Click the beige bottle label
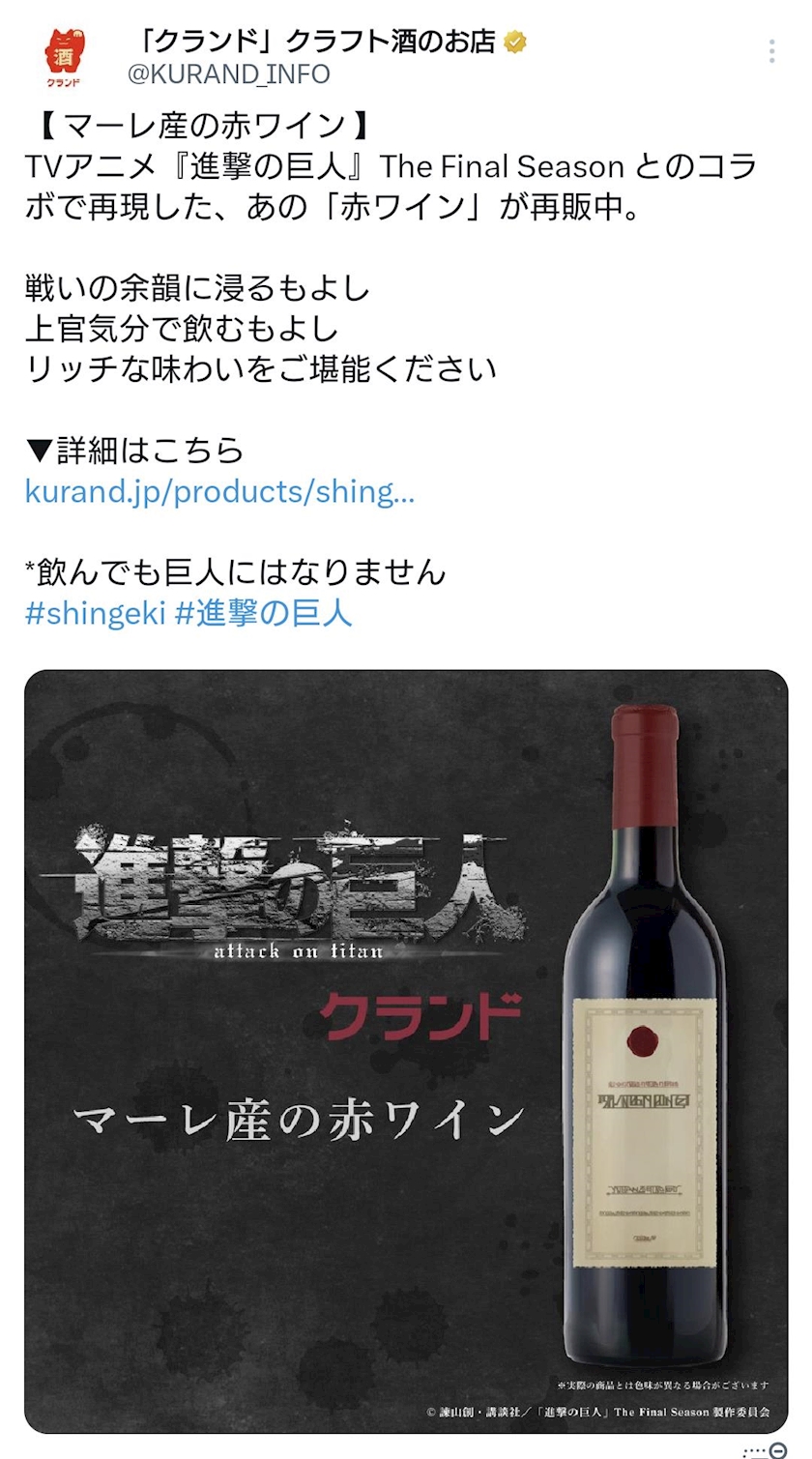 645,1135
